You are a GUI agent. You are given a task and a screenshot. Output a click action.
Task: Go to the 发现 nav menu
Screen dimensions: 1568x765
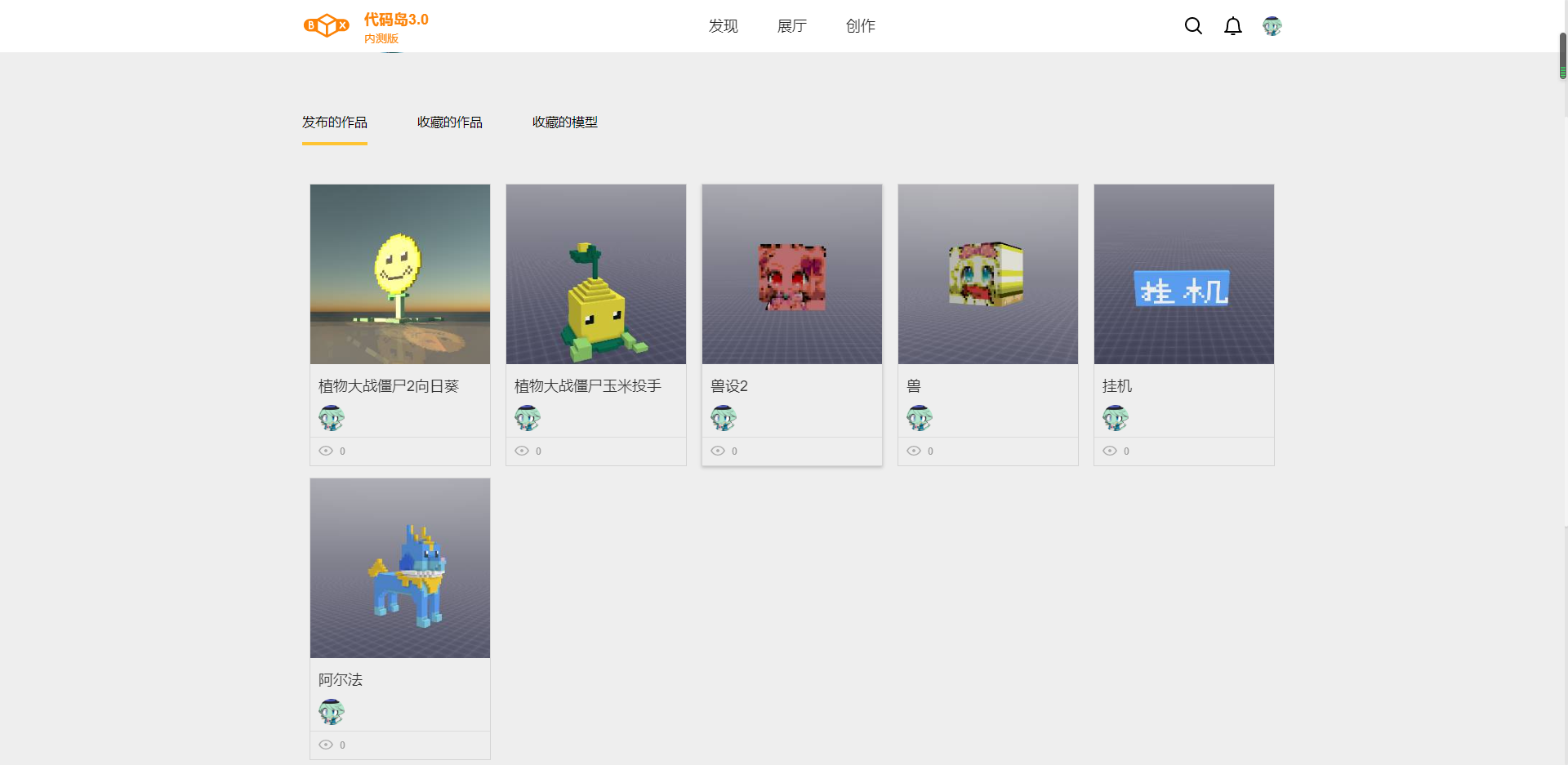(x=724, y=26)
